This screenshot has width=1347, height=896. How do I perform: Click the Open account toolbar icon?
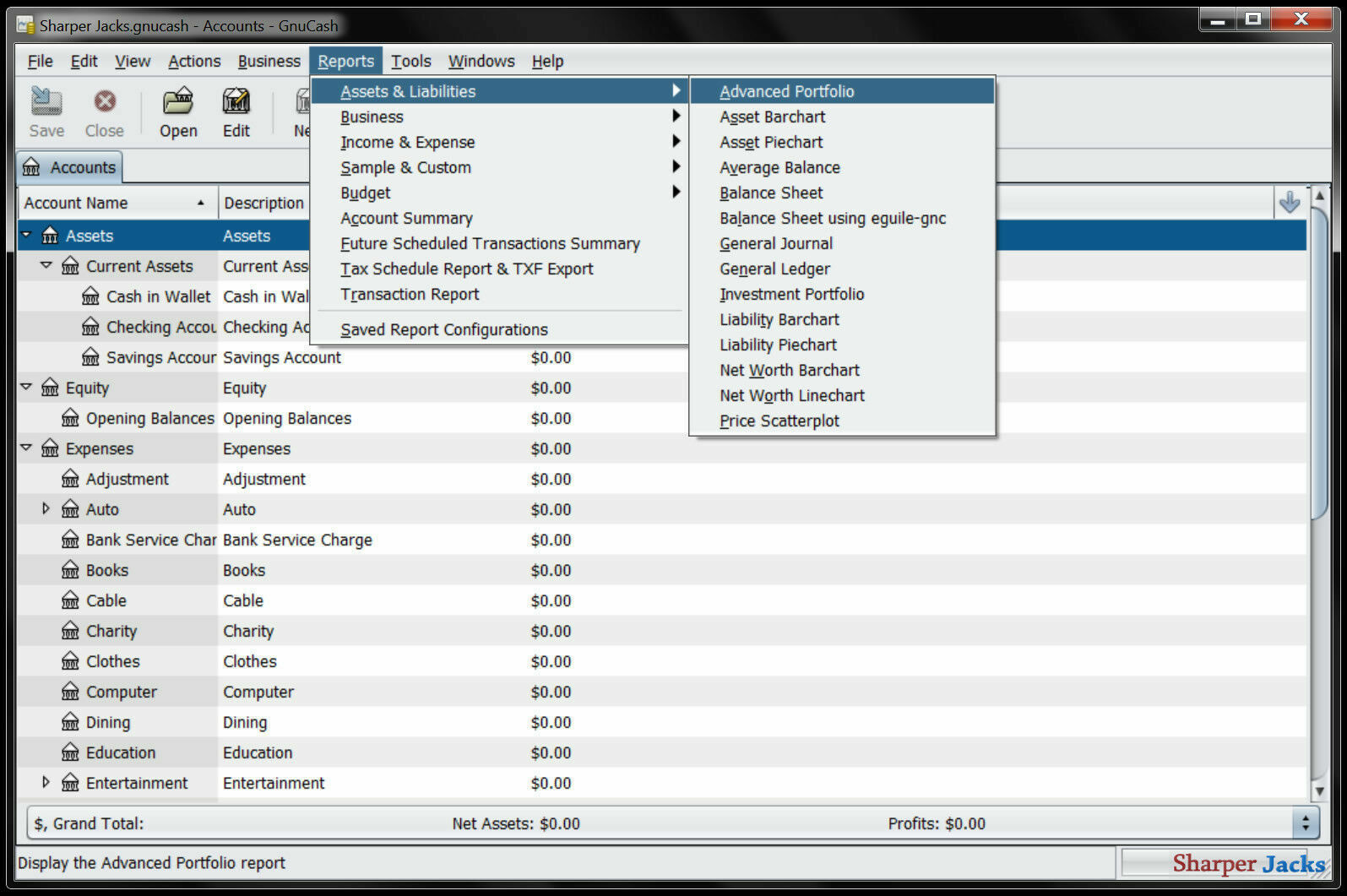point(178,102)
